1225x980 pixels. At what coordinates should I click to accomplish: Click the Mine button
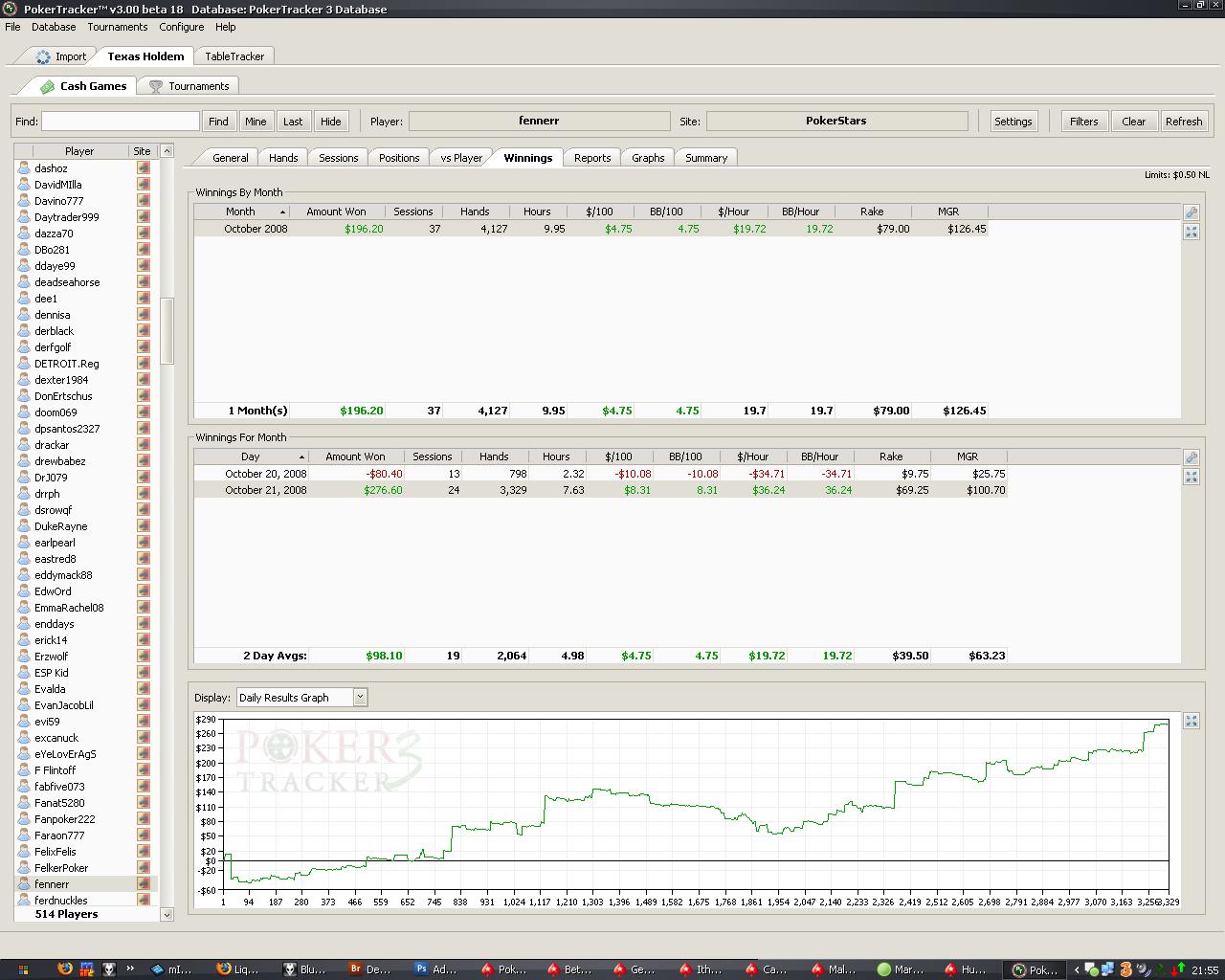coord(256,122)
